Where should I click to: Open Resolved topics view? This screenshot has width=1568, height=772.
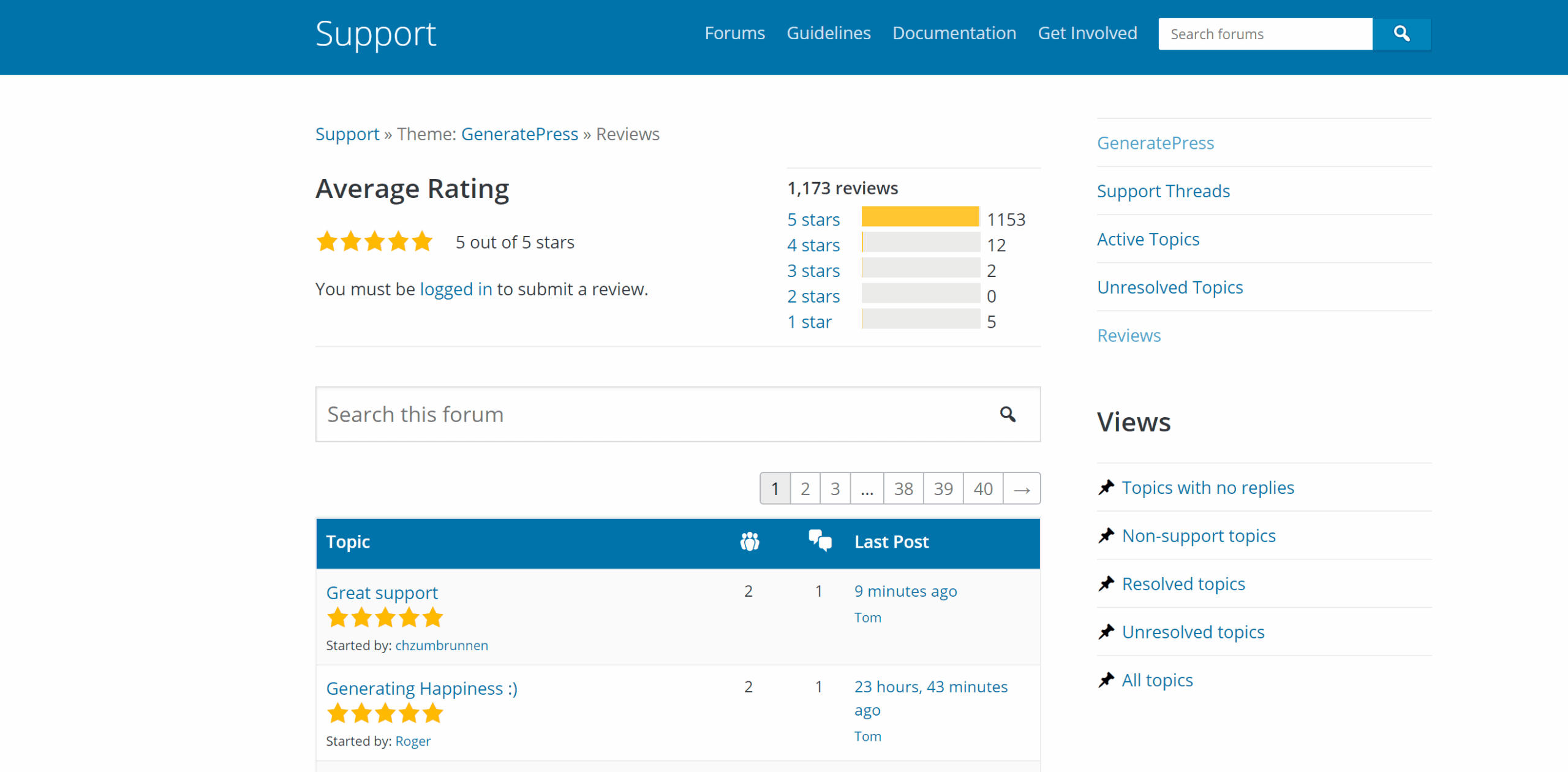coord(1183,584)
